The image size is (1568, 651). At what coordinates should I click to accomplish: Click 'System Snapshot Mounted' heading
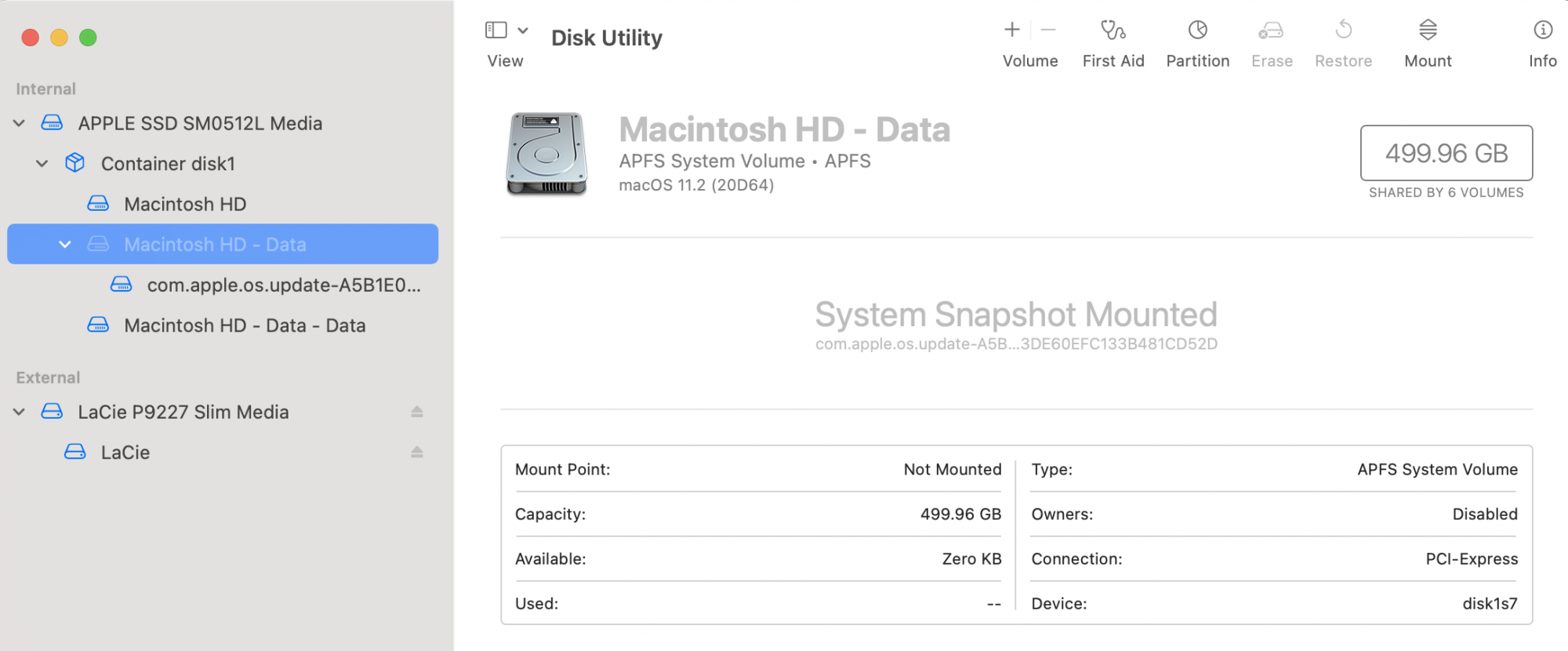(1016, 315)
